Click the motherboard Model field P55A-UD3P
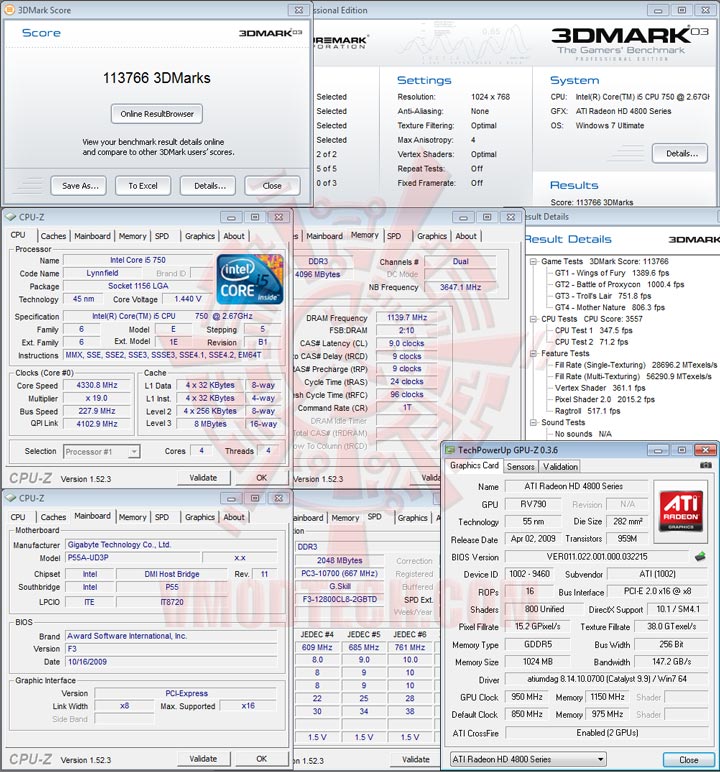The height and width of the screenshot is (772, 720). point(133,557)
